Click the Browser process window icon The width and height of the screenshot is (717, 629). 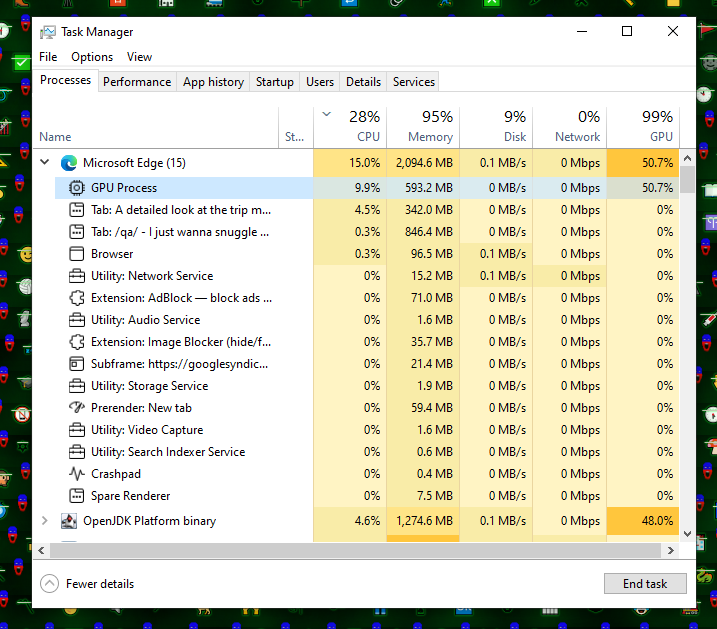coord(76,254)
